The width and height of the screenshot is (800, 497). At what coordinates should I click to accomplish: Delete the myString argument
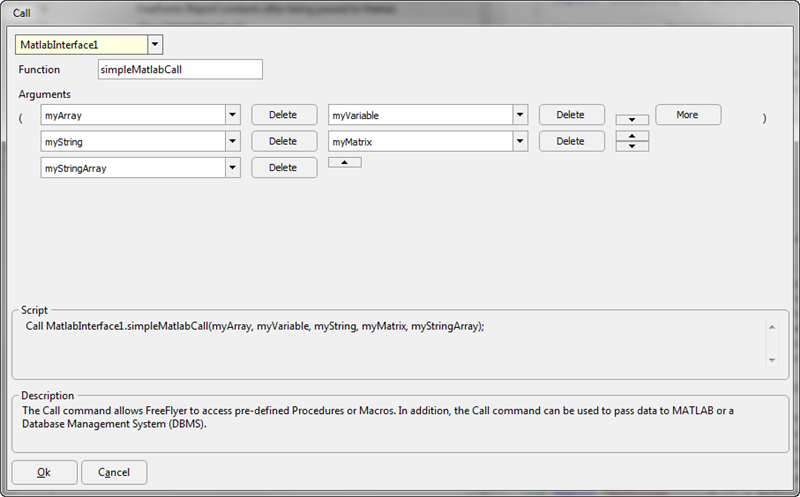pos(284,141)
